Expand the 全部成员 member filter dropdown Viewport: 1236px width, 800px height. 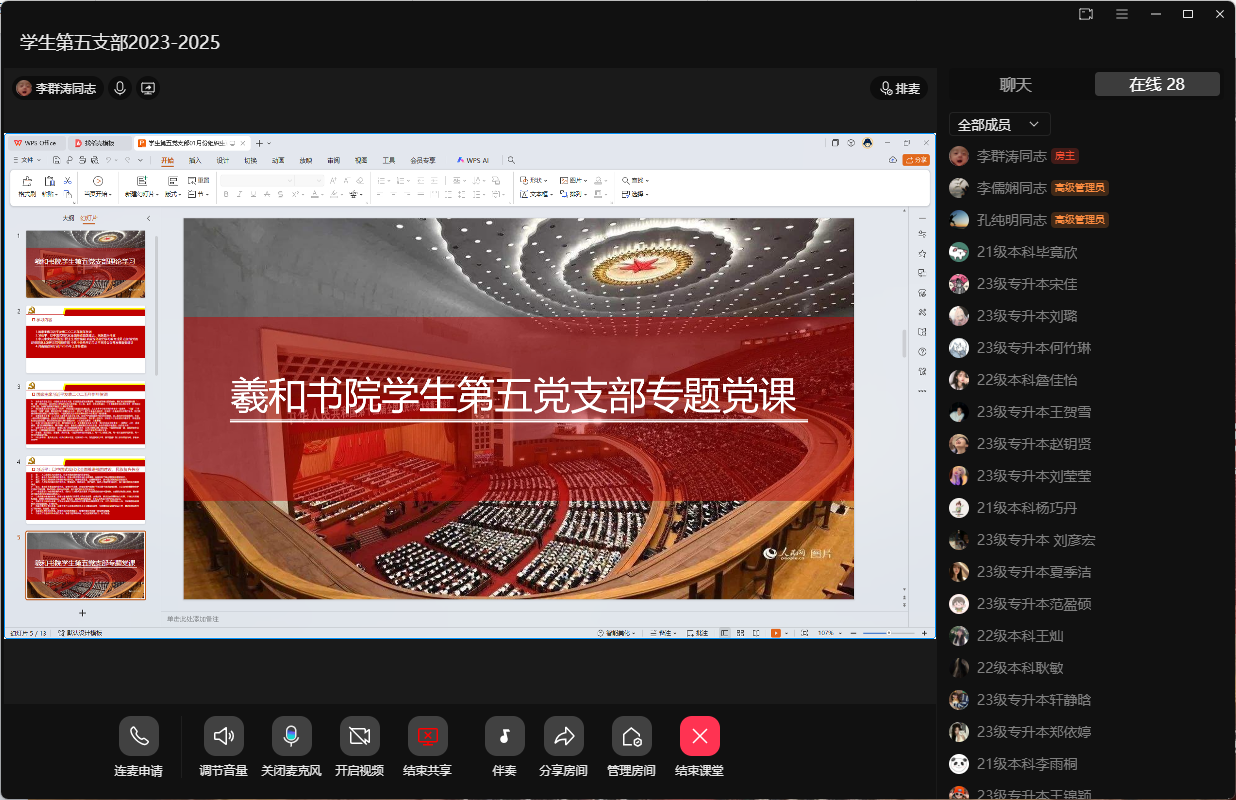pyautogui.click(x=999, y=124)
